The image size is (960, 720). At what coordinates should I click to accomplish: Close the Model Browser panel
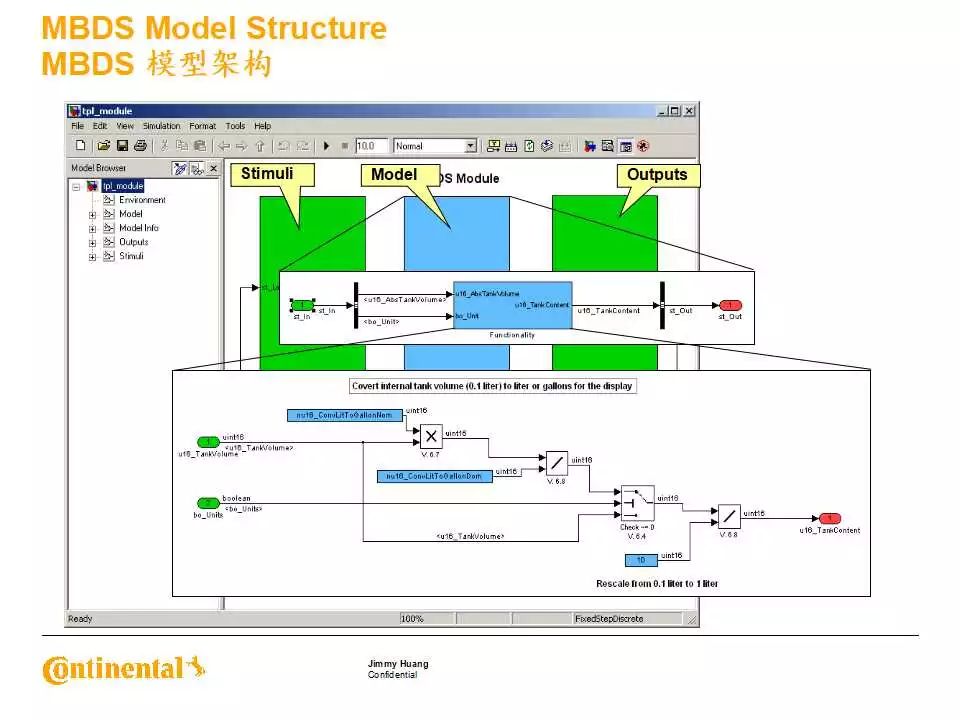tap(213, 169)
